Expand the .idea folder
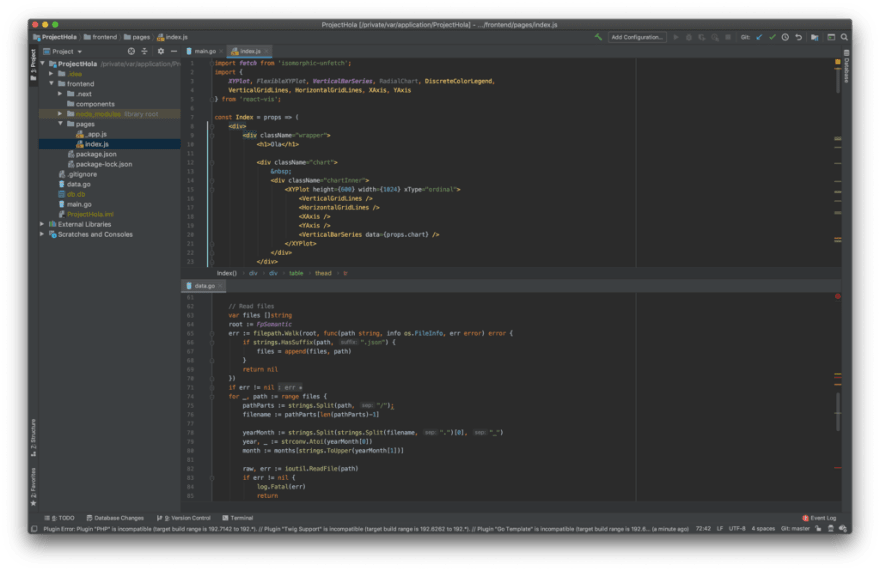Viewport: 880px width, 571px height. click(x=51, y=74)
